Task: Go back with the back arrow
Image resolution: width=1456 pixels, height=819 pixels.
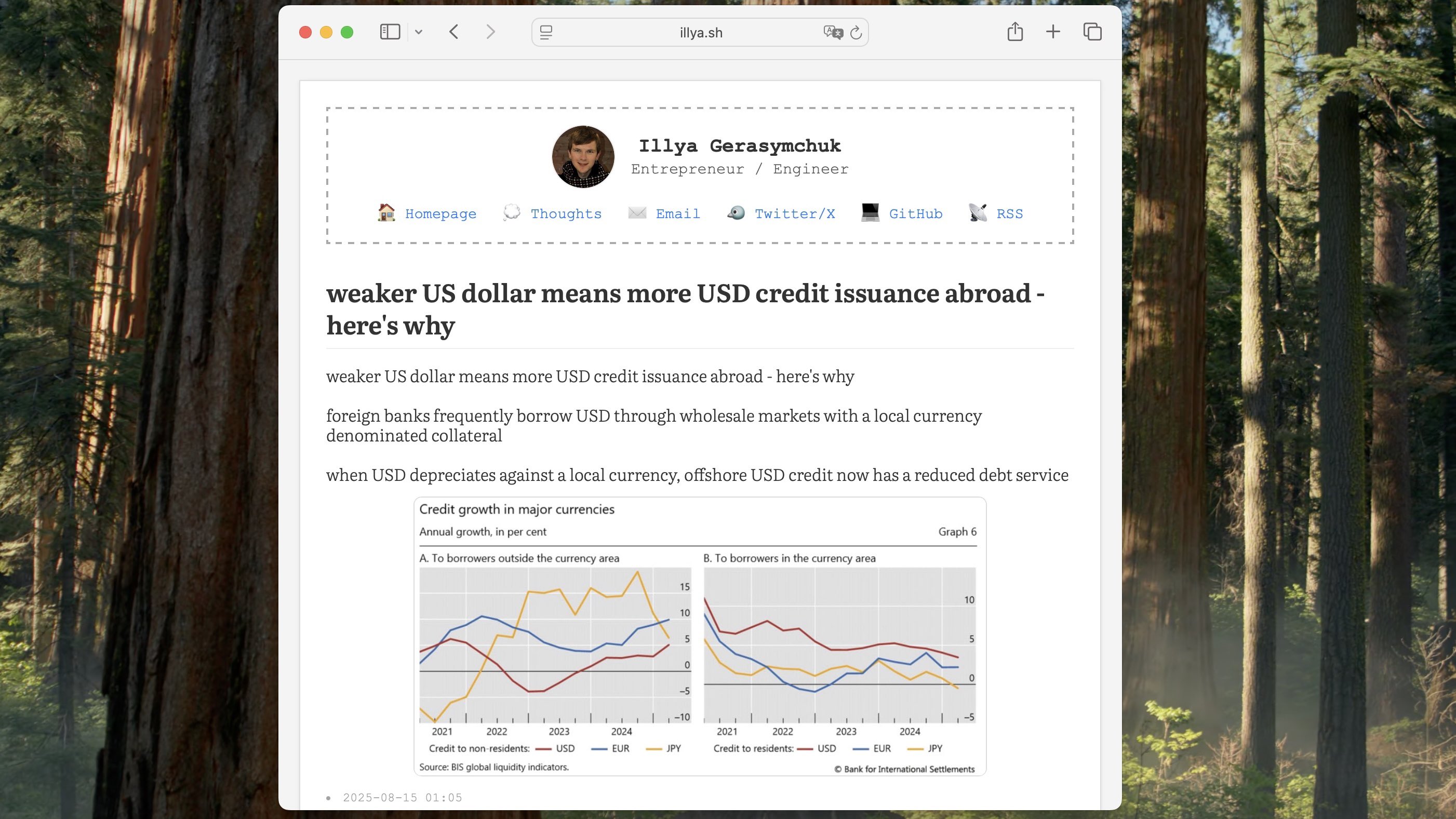Action: pyautogui.click(x=454, y=32)
